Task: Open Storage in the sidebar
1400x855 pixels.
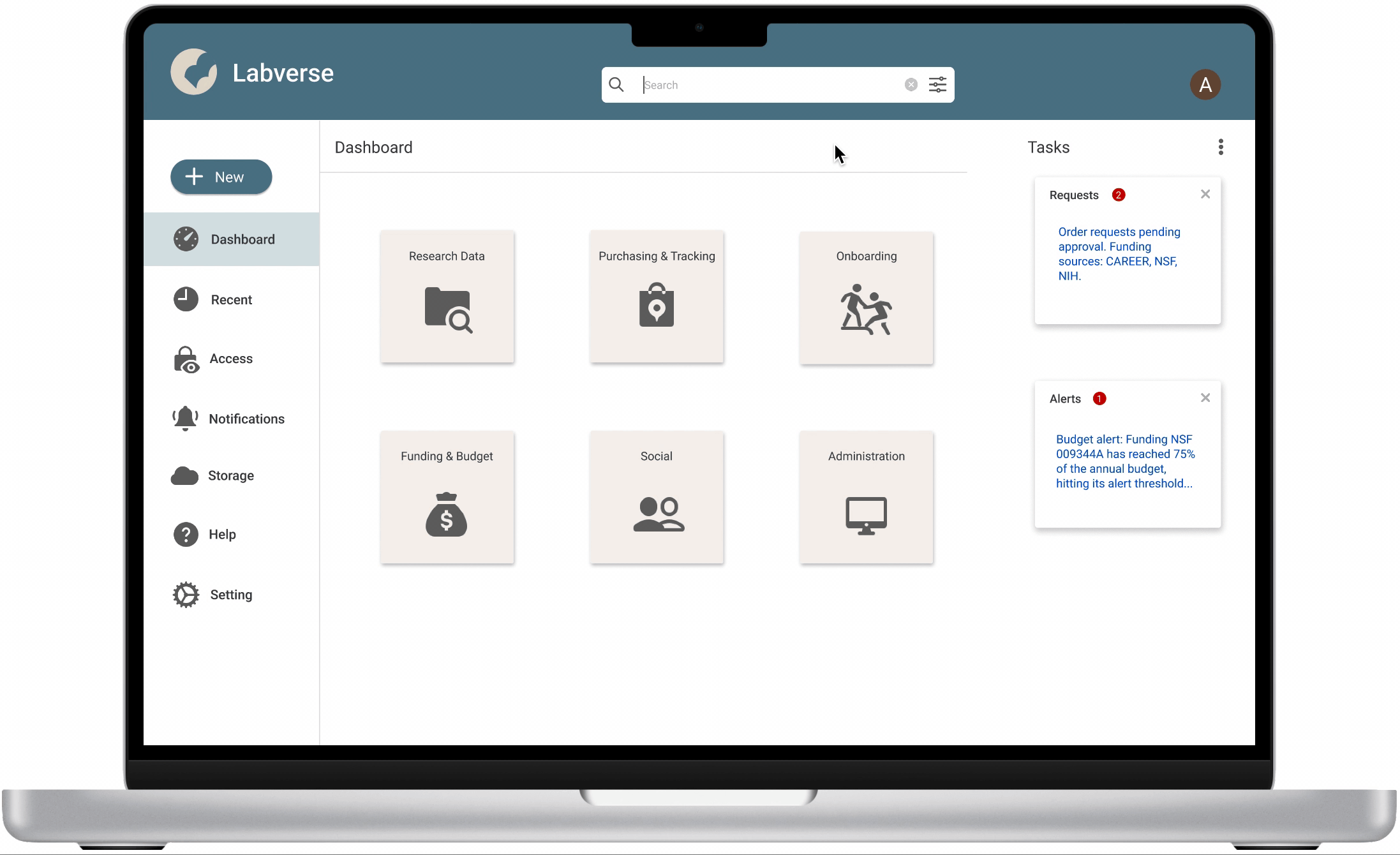Action: (x=230, y=476)
